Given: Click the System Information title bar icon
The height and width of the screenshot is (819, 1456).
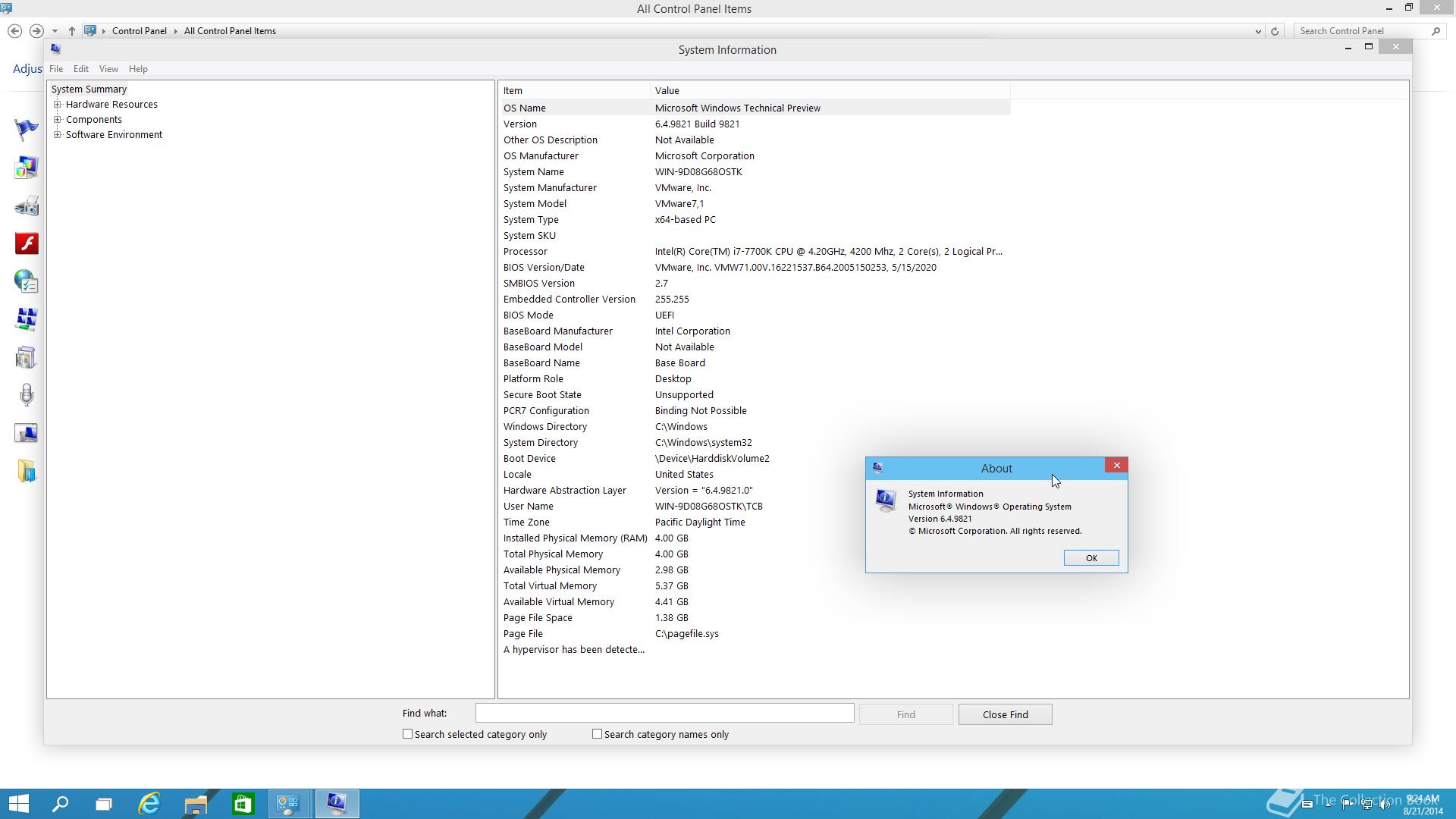Looking at the screenshot, I should 55,49.
